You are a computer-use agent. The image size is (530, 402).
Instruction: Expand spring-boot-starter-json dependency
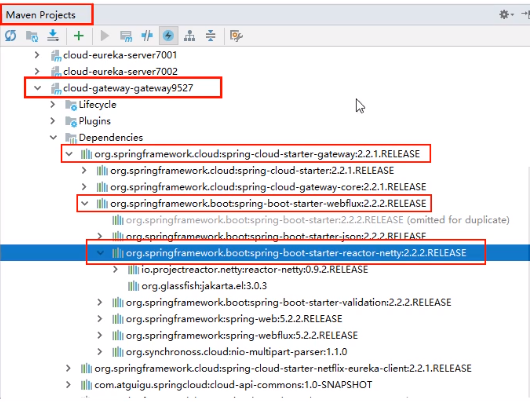tap(100, 236)
